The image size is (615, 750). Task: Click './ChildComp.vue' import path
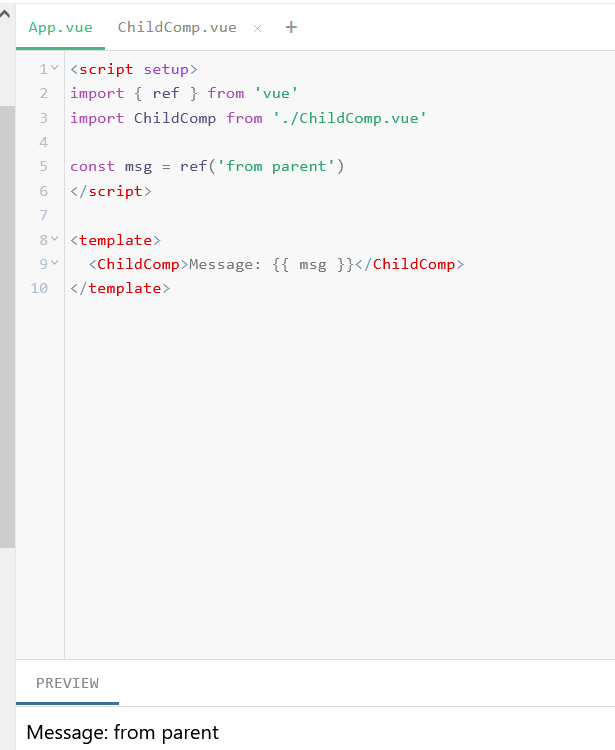tap(350, 118)
